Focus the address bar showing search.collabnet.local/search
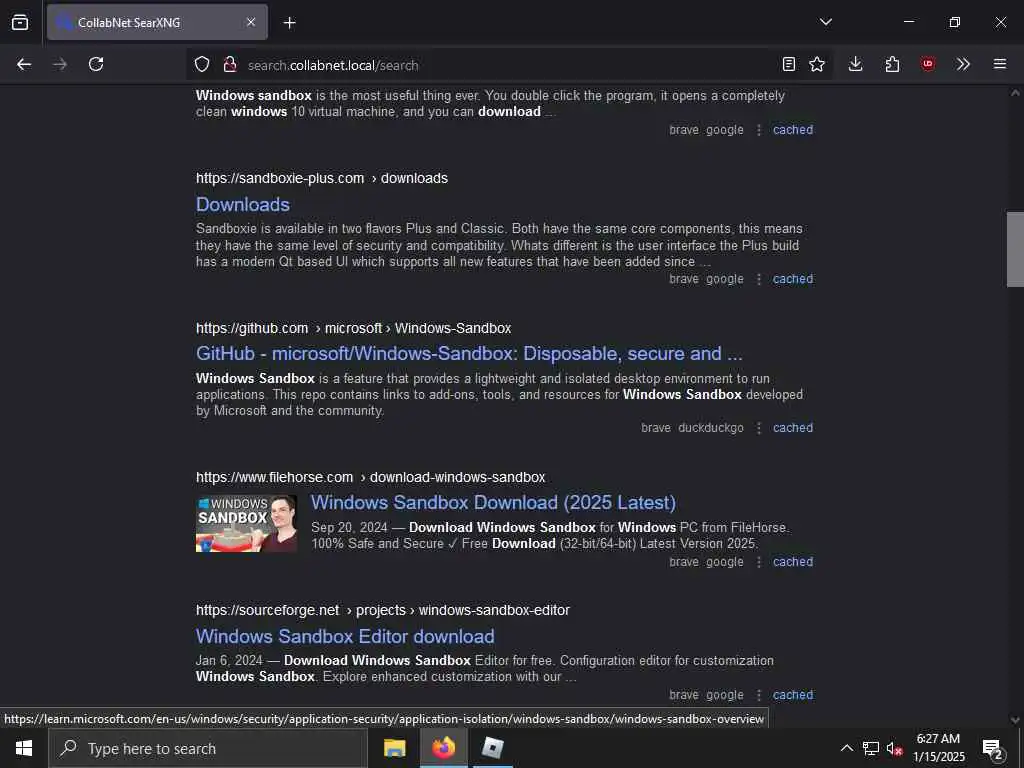 click(x=509, y=65)
